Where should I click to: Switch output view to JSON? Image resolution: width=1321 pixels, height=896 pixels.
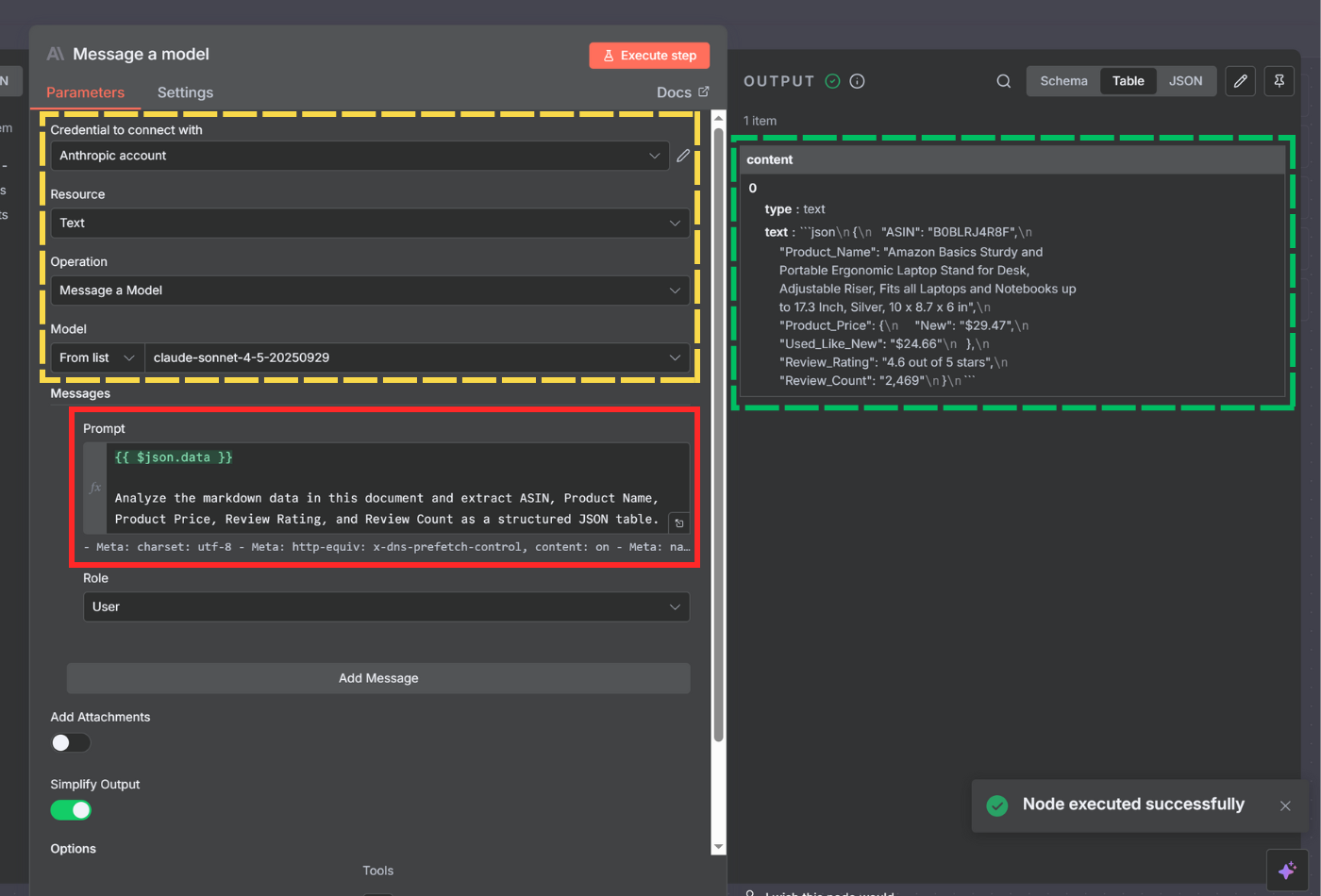pyautogui.click(x=1186, y=81)
